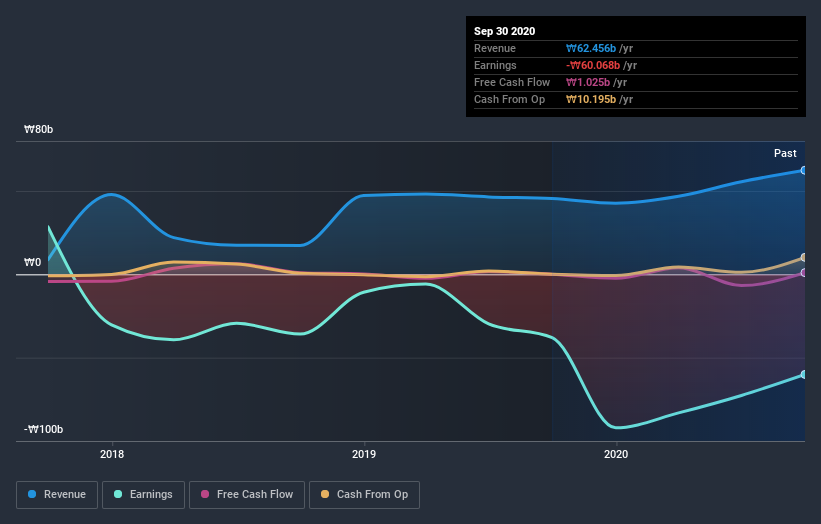Click the teal Earnings legend dot
Image resolution: width=821 pixels, height=524 pixels.
[x=118, y=494]
